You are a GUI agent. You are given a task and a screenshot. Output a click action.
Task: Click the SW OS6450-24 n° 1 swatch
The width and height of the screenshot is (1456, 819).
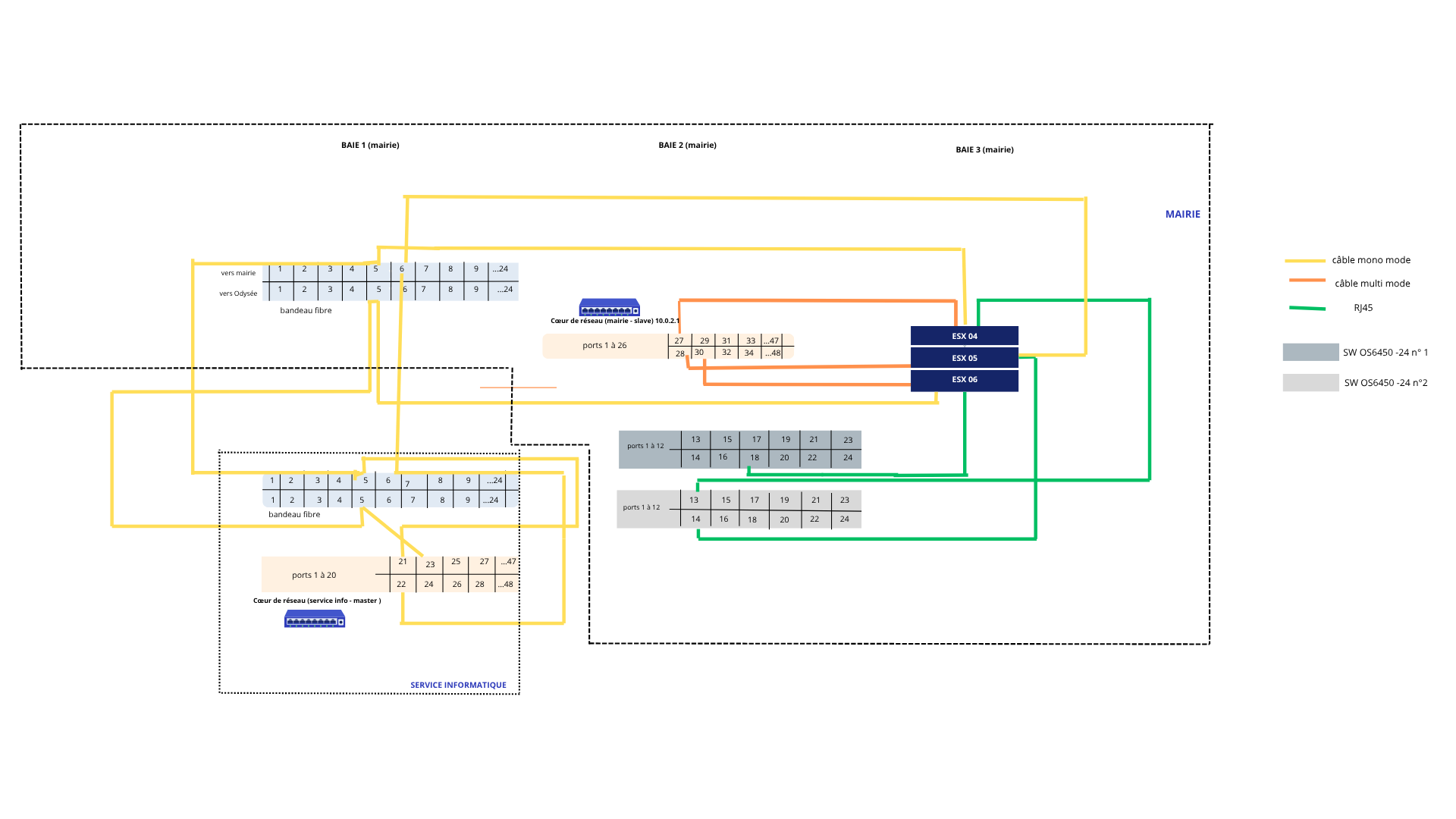coord(1310,352)
